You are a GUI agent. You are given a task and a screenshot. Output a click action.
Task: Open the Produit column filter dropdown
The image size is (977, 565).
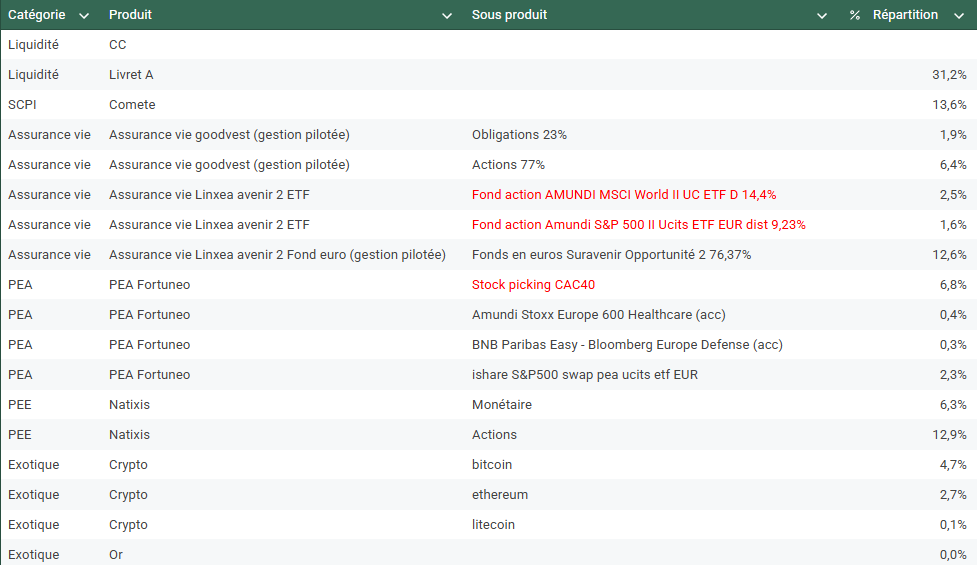446,16
